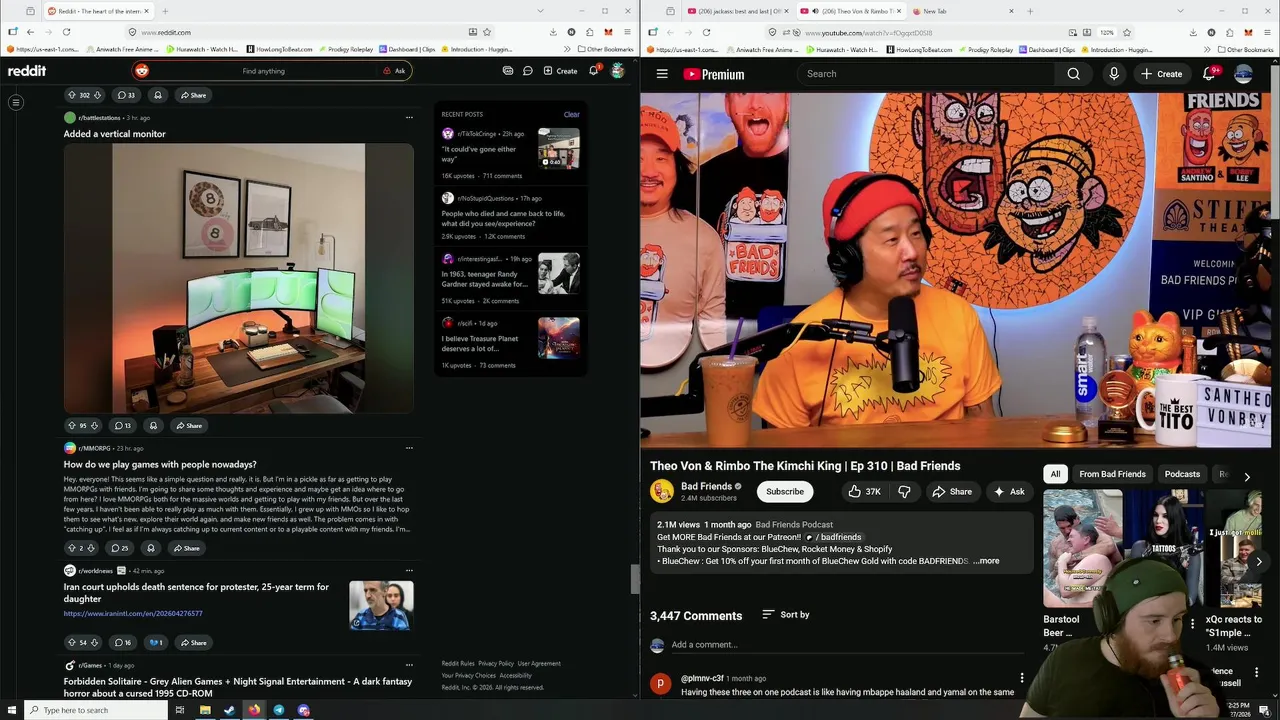Downvote the 'Added a vertical monitor' post
Screen dimensions: 1280x720
point(94,426)
